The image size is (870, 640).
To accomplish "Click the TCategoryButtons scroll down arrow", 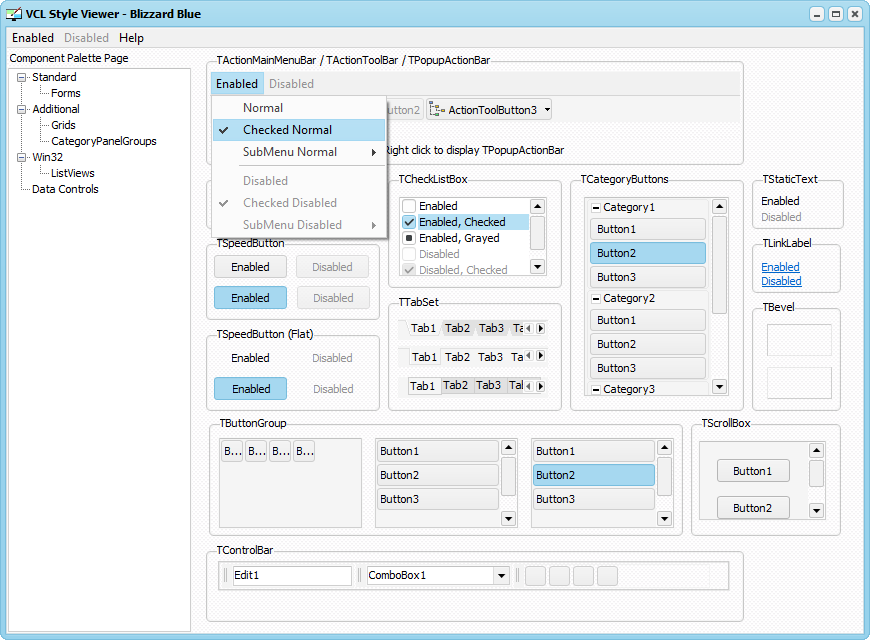I will tap(719, 386).
